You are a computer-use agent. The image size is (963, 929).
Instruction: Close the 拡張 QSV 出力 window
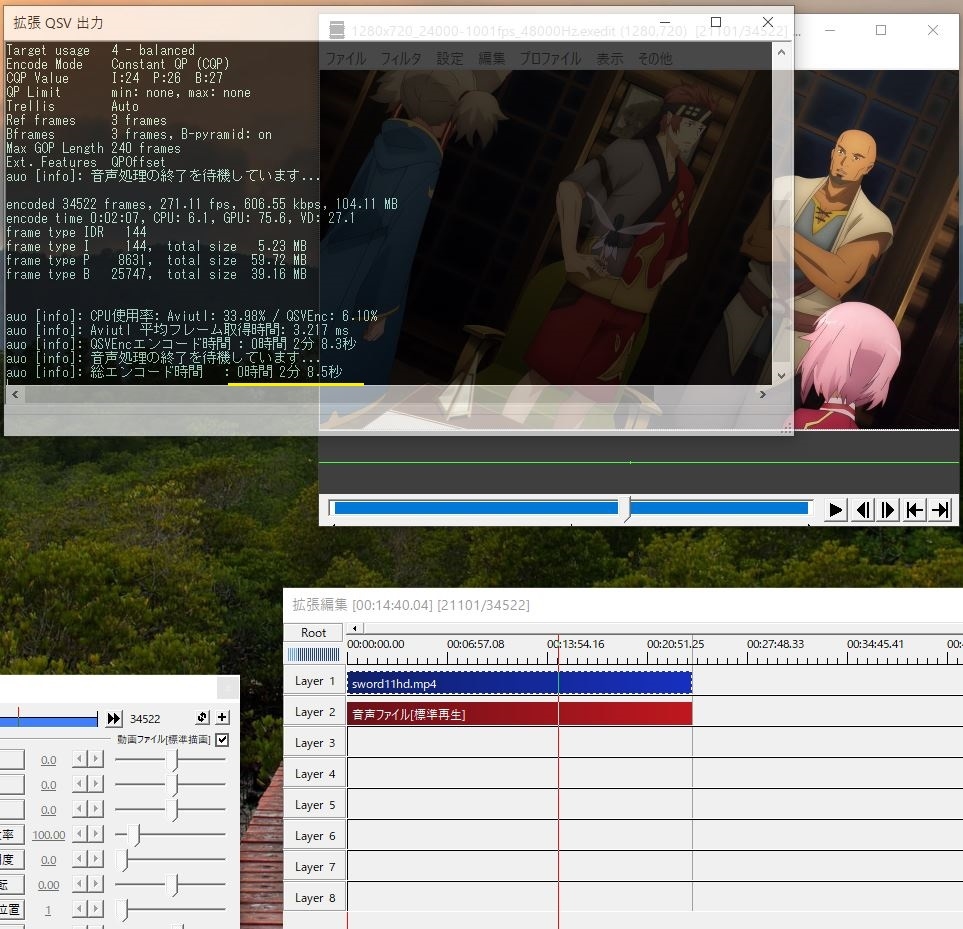click(x=768, y=22)
